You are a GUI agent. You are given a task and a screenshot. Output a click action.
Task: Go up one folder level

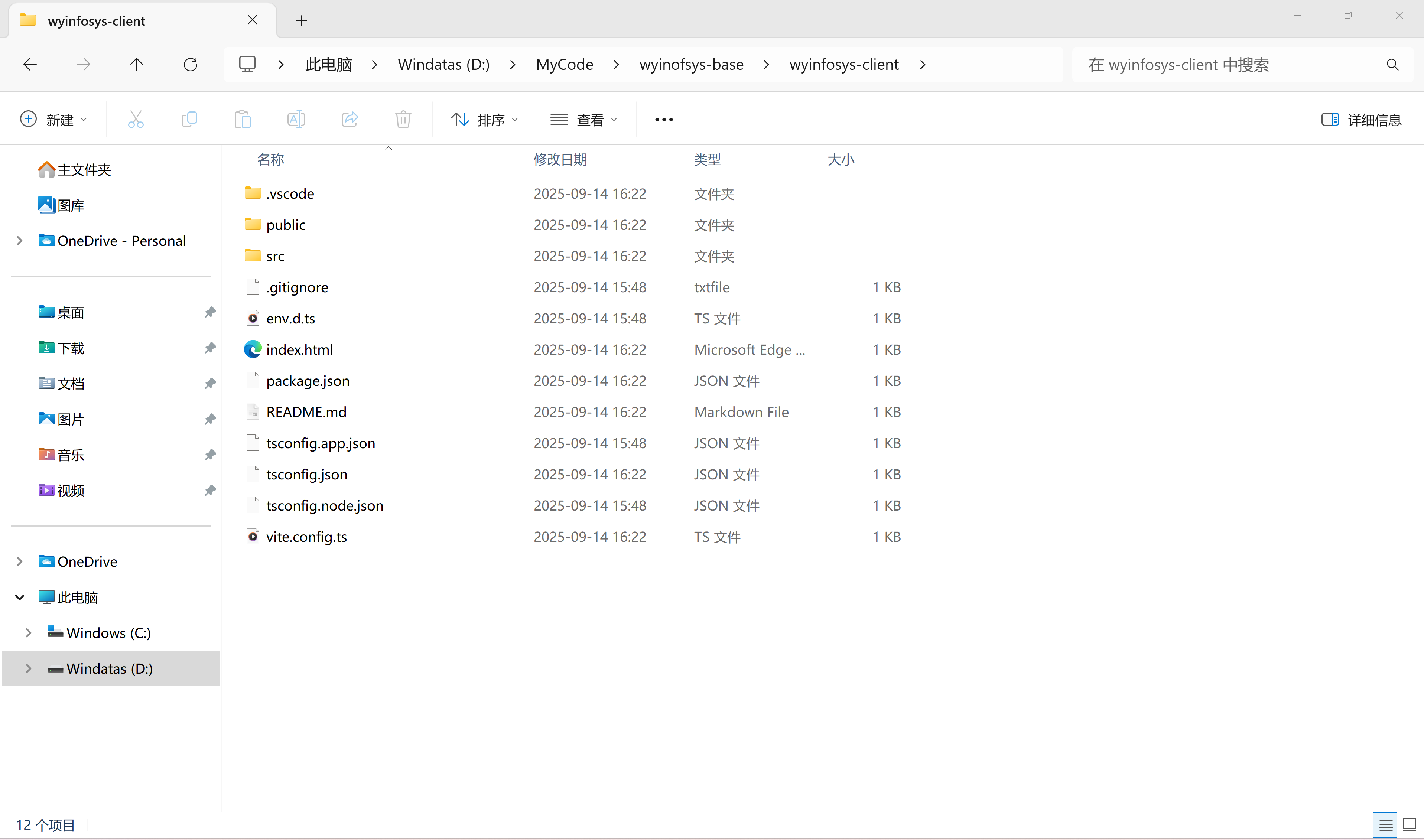pos(136,65)
